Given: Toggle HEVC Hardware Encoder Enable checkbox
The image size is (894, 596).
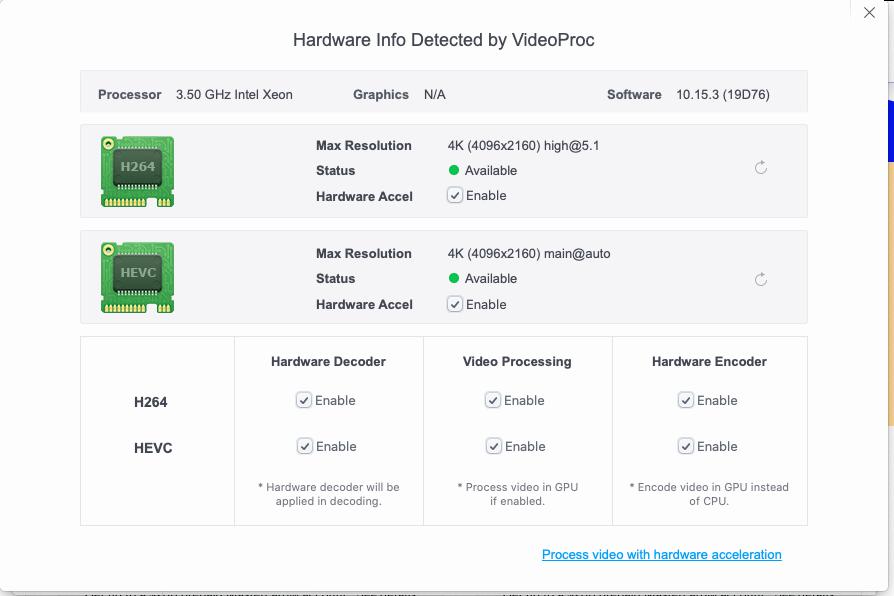Looking at the screenshot, I should (686, 447).
